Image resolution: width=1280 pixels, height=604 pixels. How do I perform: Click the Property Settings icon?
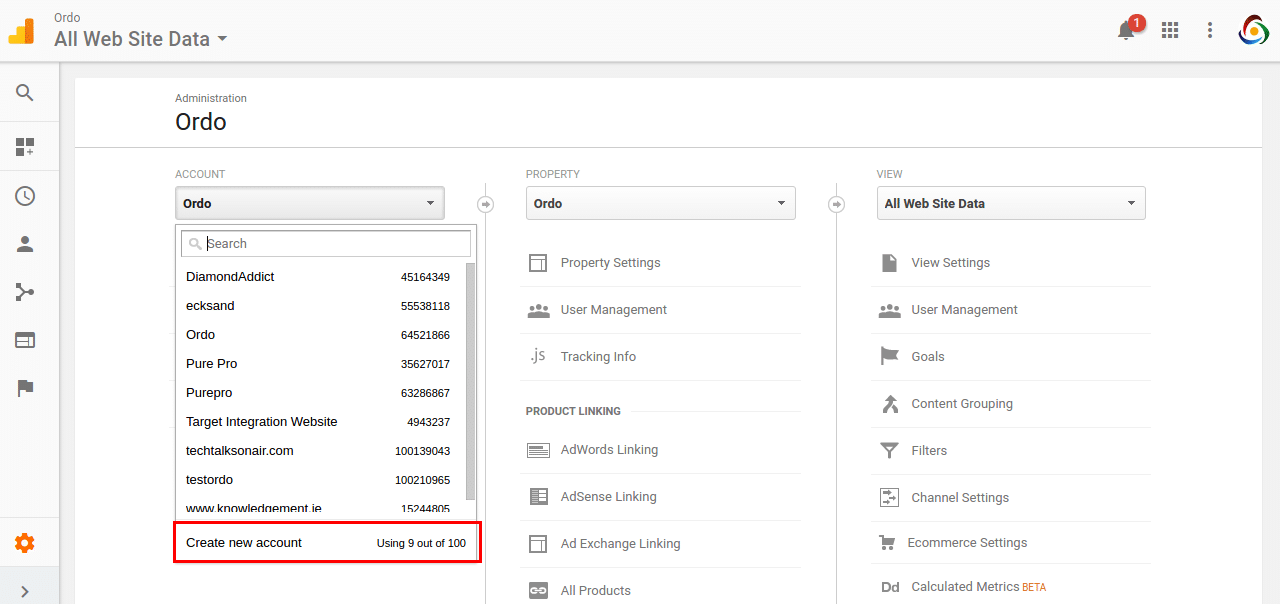538,263
